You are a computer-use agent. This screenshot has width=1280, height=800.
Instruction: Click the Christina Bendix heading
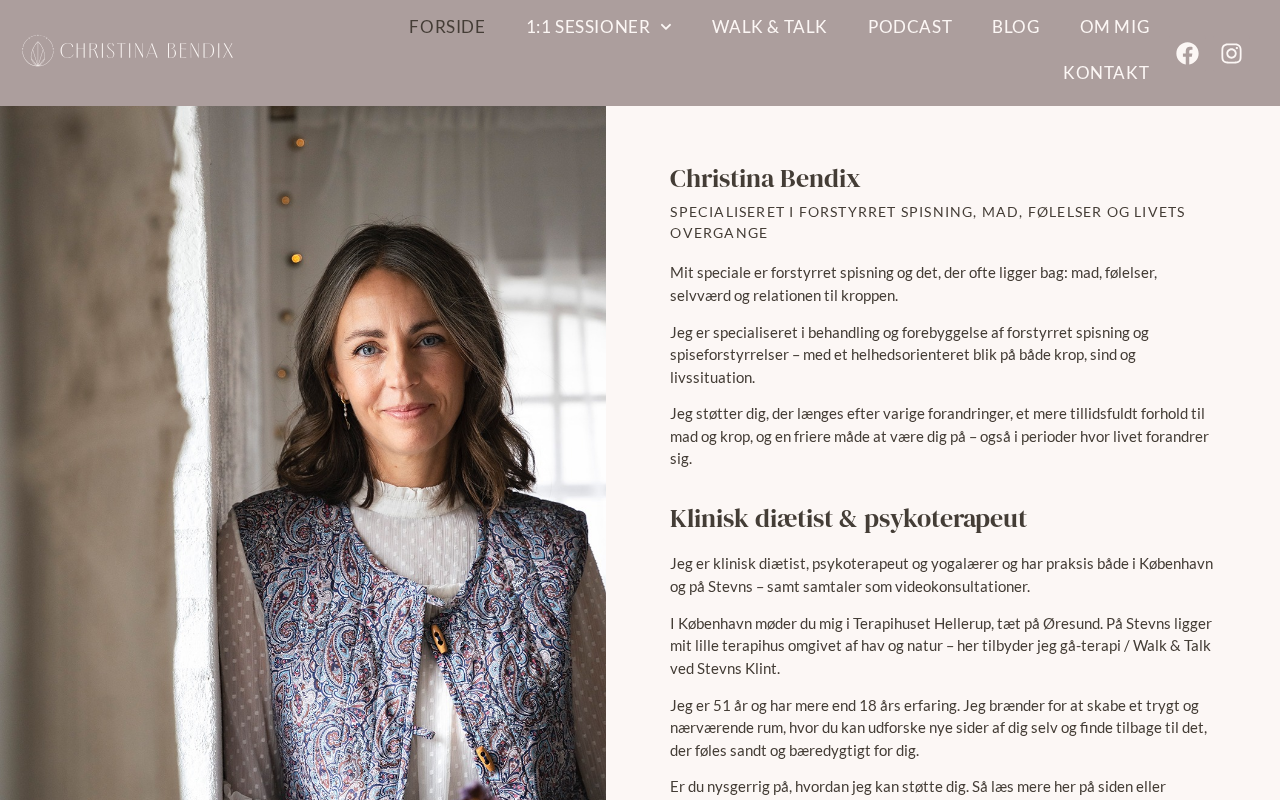(765, 178)
